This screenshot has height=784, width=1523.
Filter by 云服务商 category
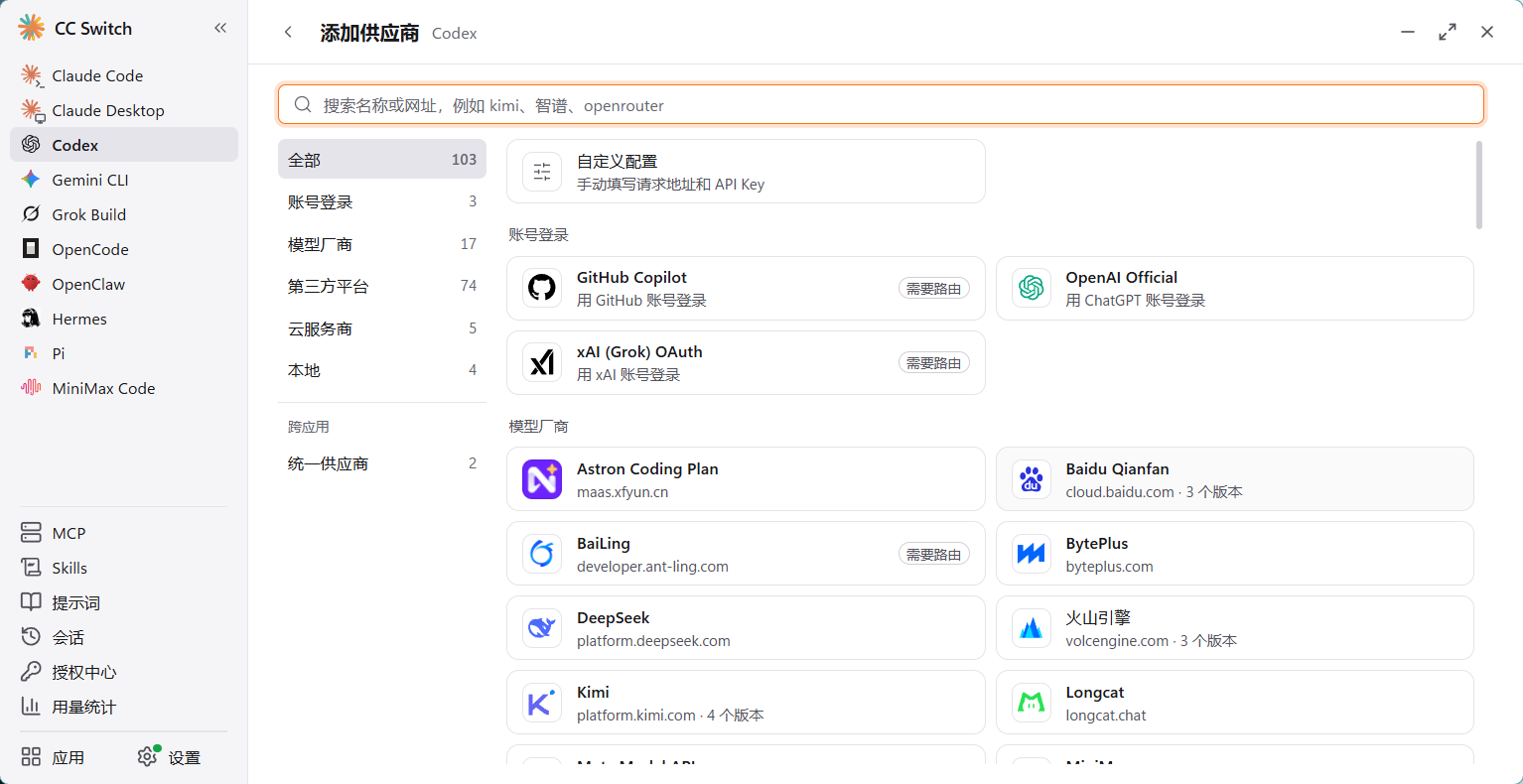pyautogui.click(x=382, y=328)
